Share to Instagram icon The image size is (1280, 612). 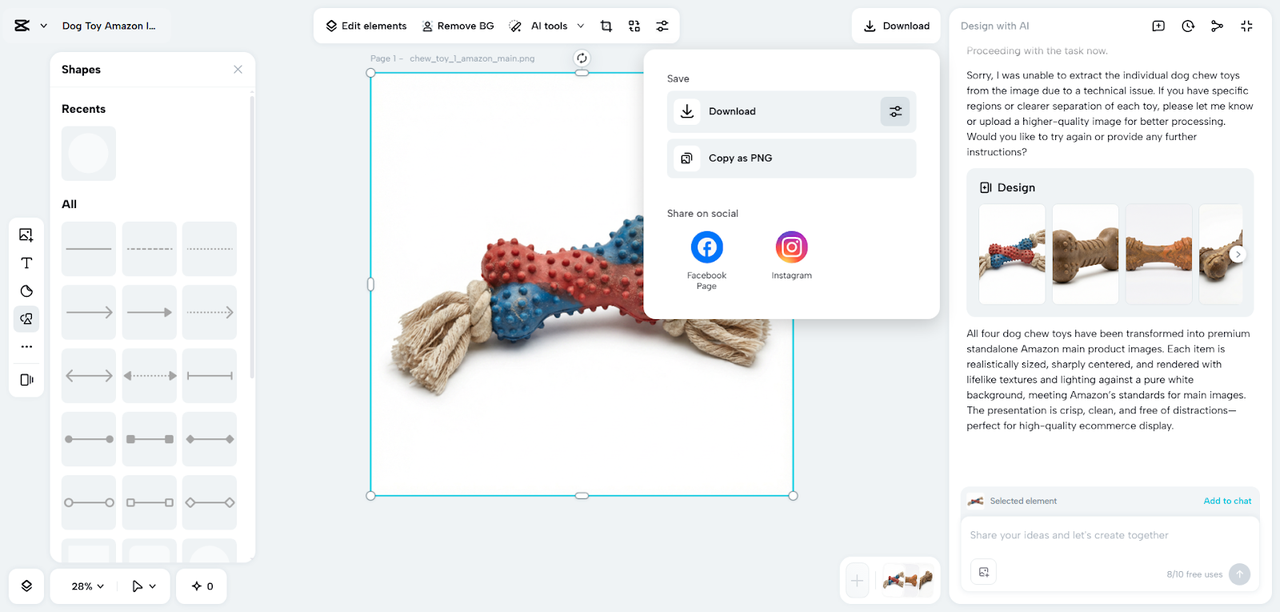791,247
